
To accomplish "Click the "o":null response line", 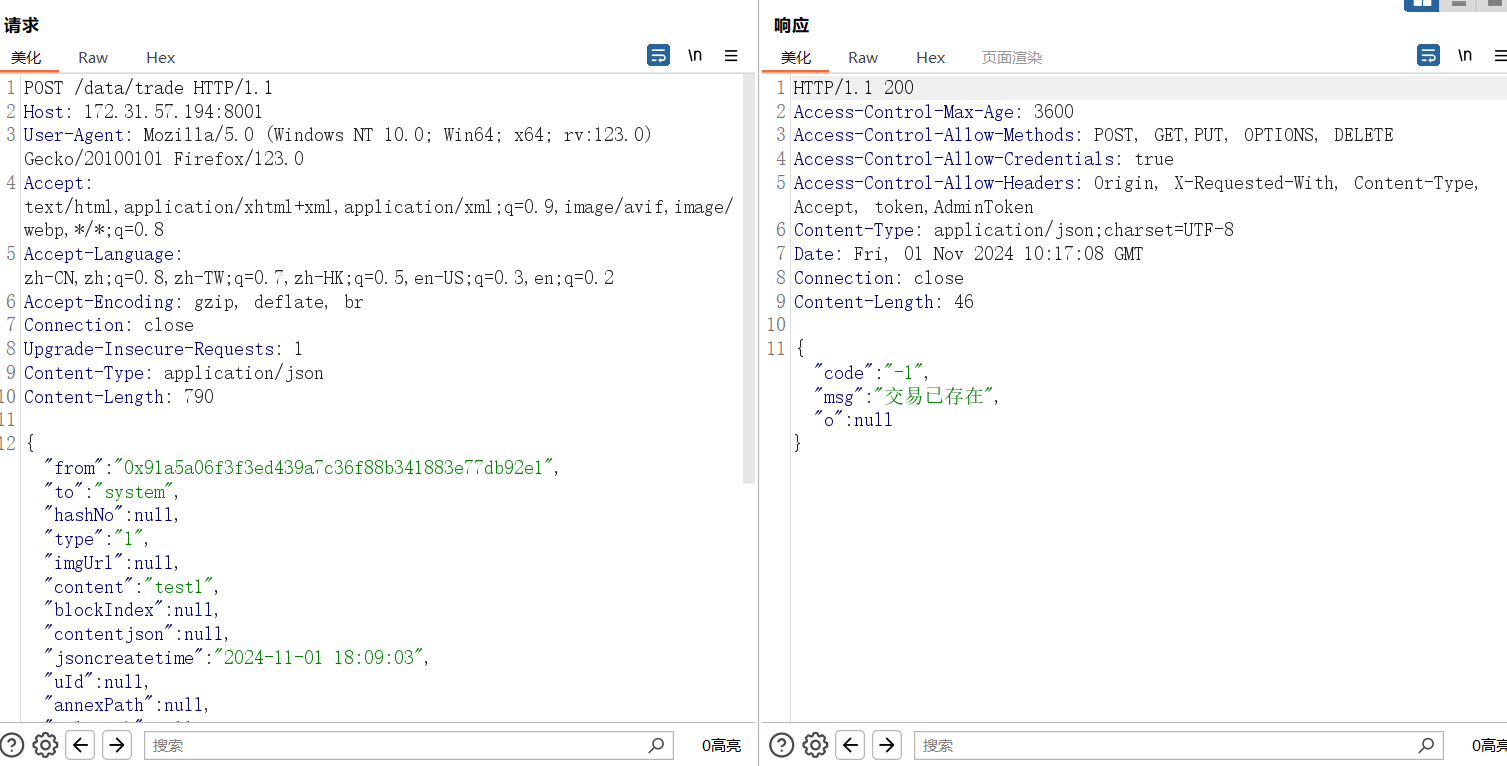I will pos(853,420).
